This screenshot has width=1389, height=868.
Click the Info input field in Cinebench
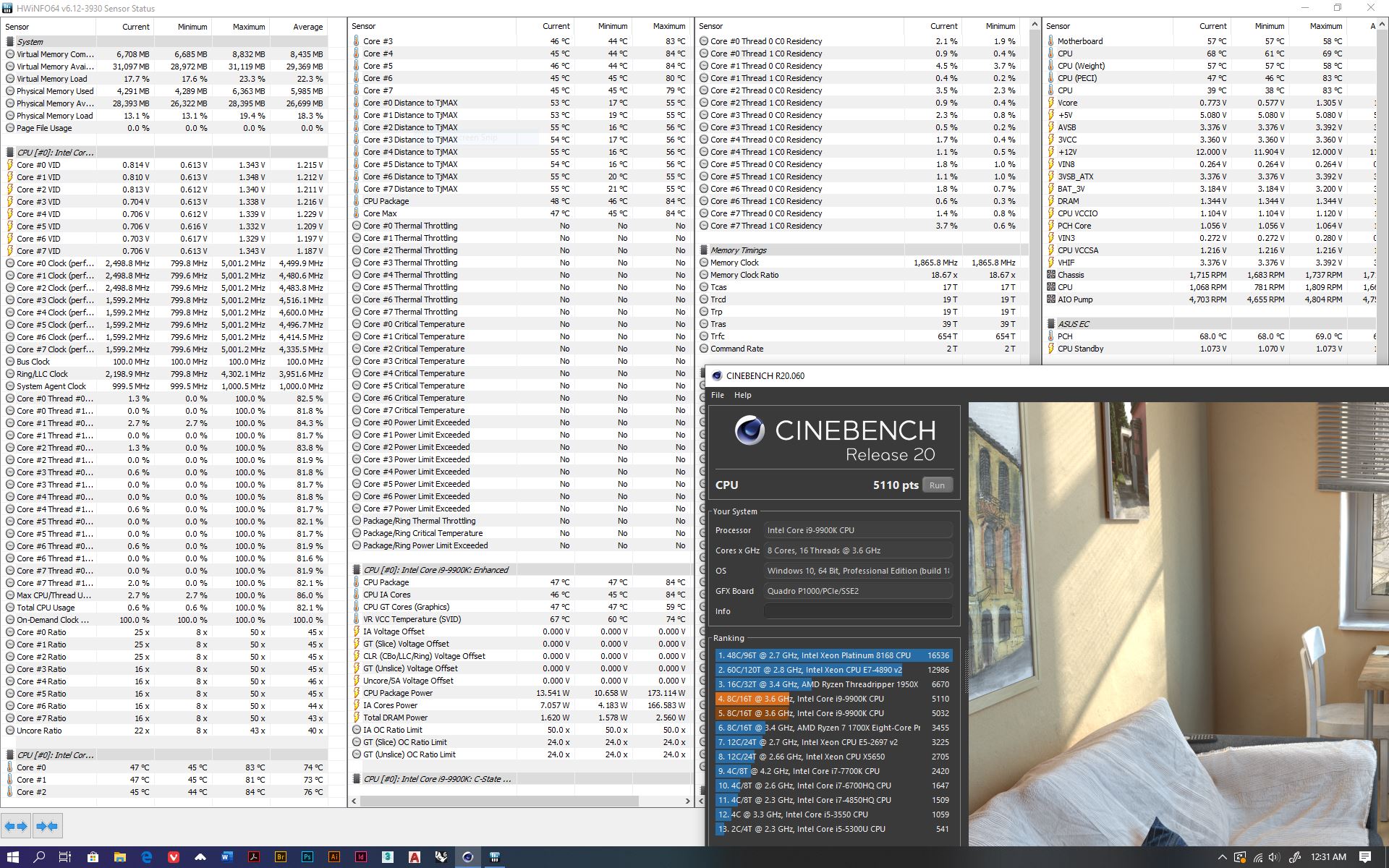pos(857,611)
